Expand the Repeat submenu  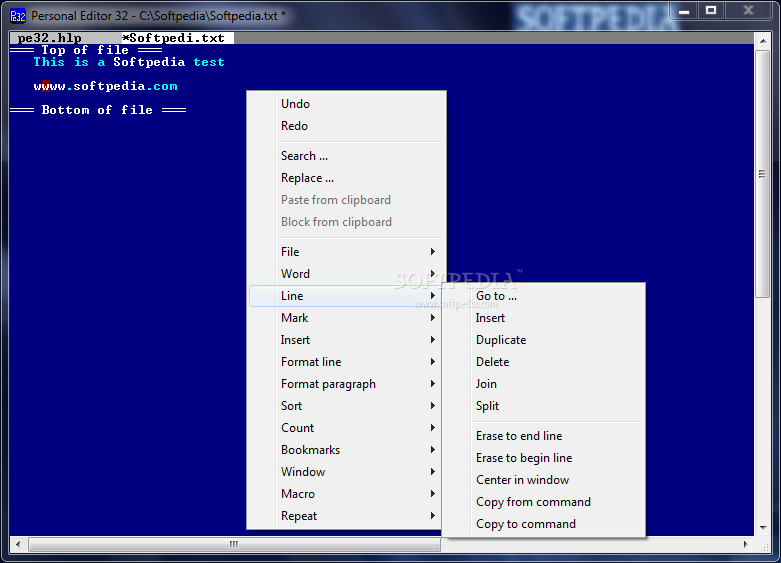point(347,516)
